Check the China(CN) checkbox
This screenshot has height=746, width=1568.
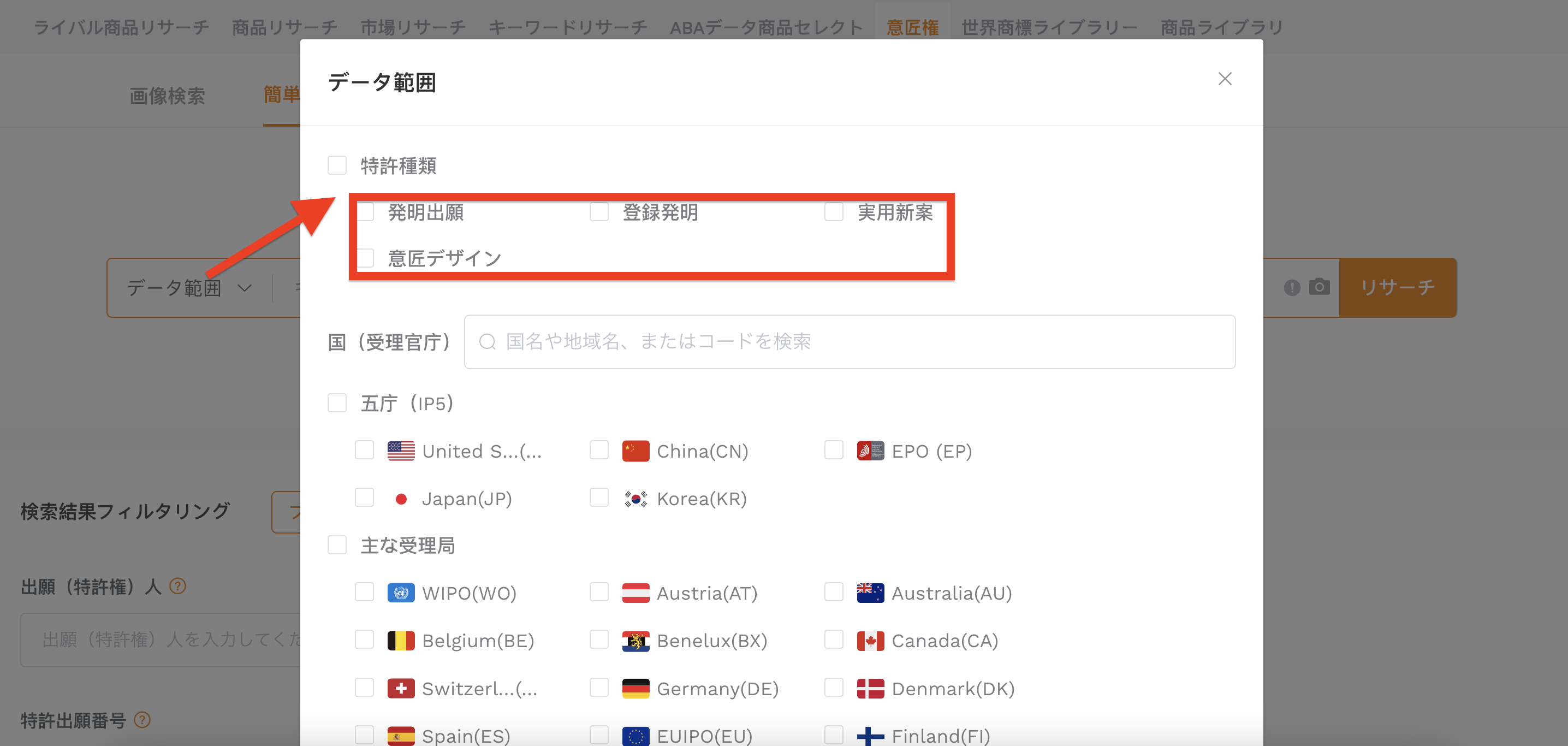click(x=599, y=450)
